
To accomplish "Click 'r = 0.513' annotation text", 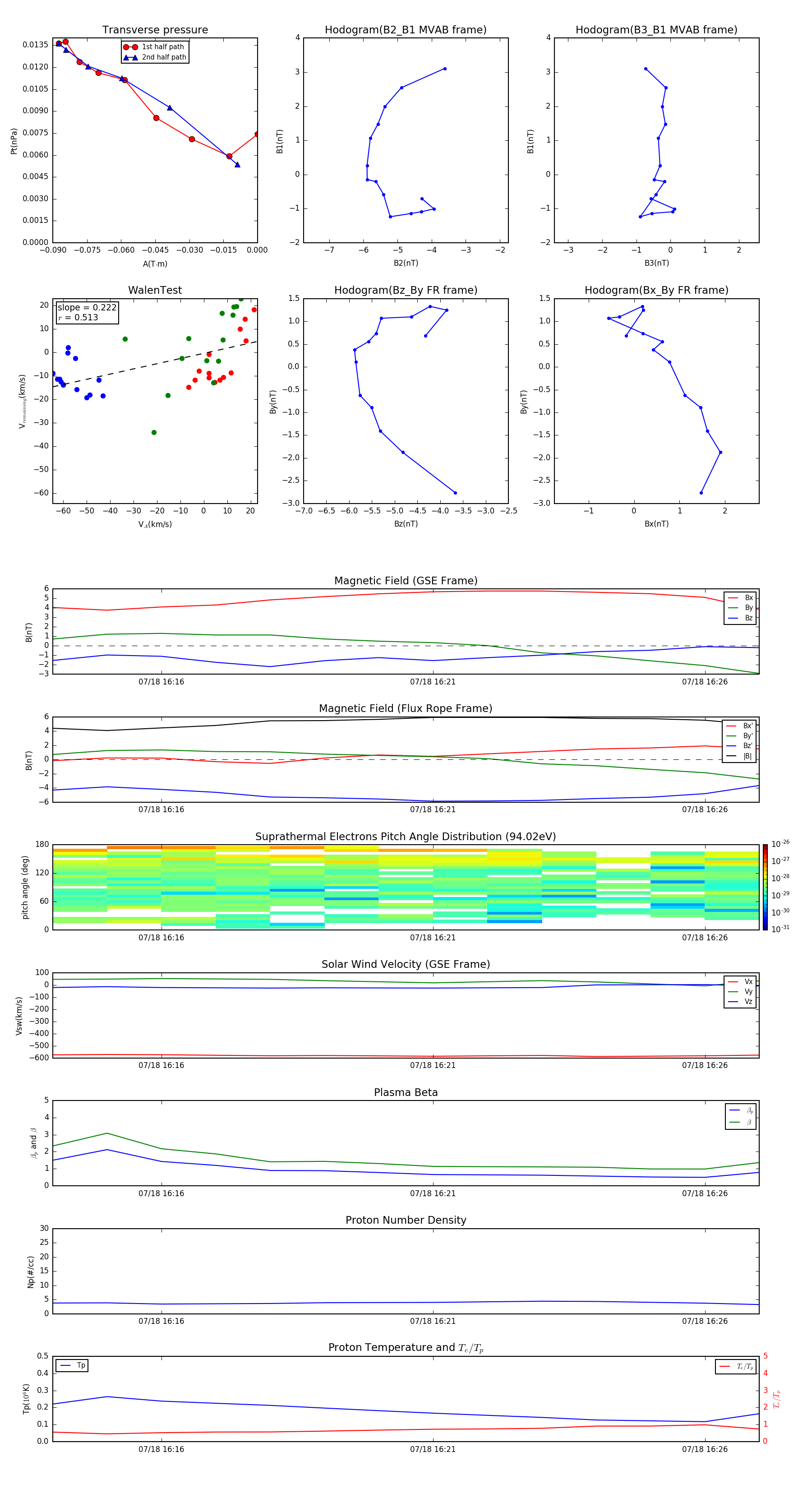I will click(x=78, y=317).
